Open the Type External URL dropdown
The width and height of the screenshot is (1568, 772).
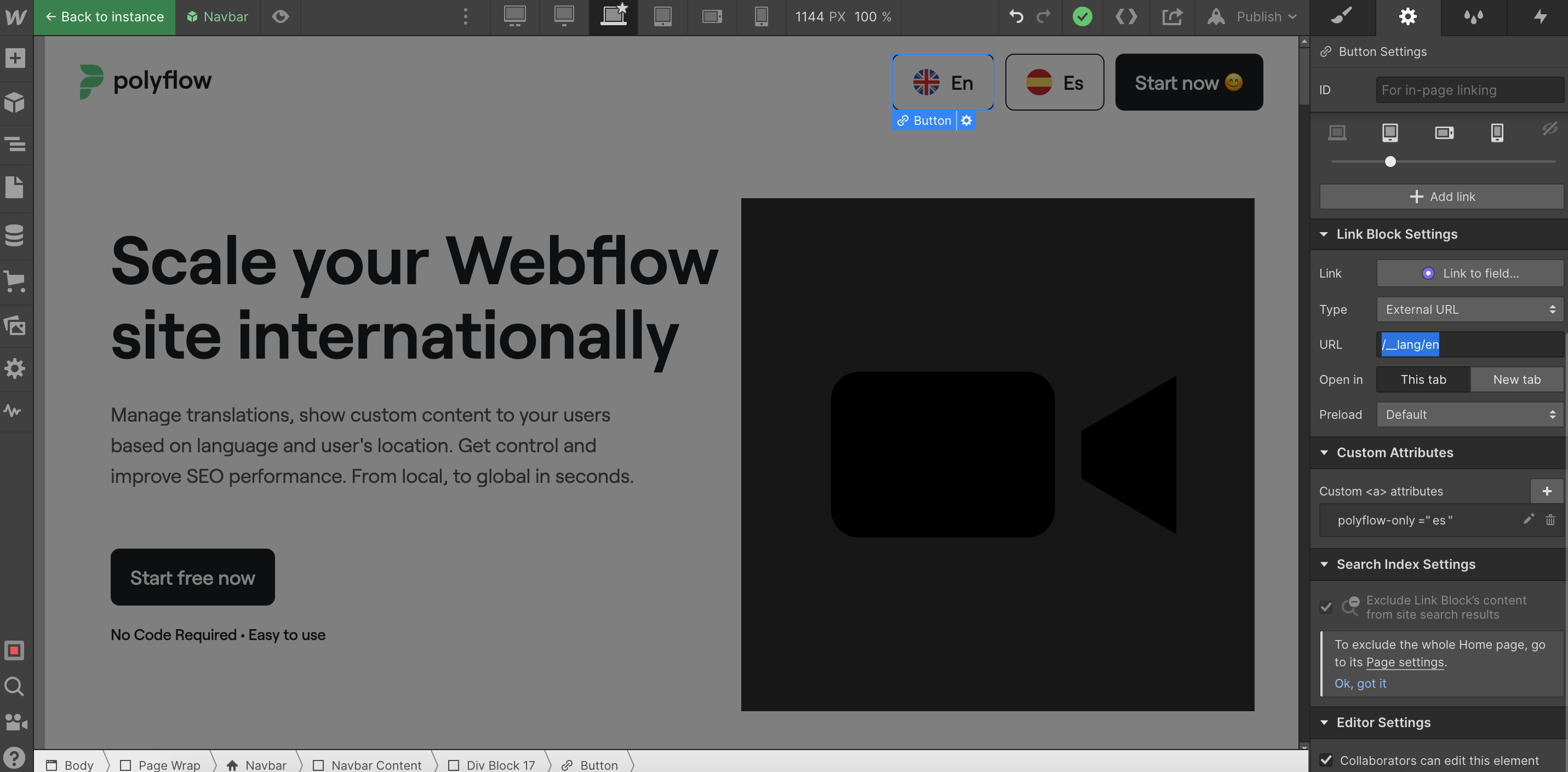[x=1470, y=309]
